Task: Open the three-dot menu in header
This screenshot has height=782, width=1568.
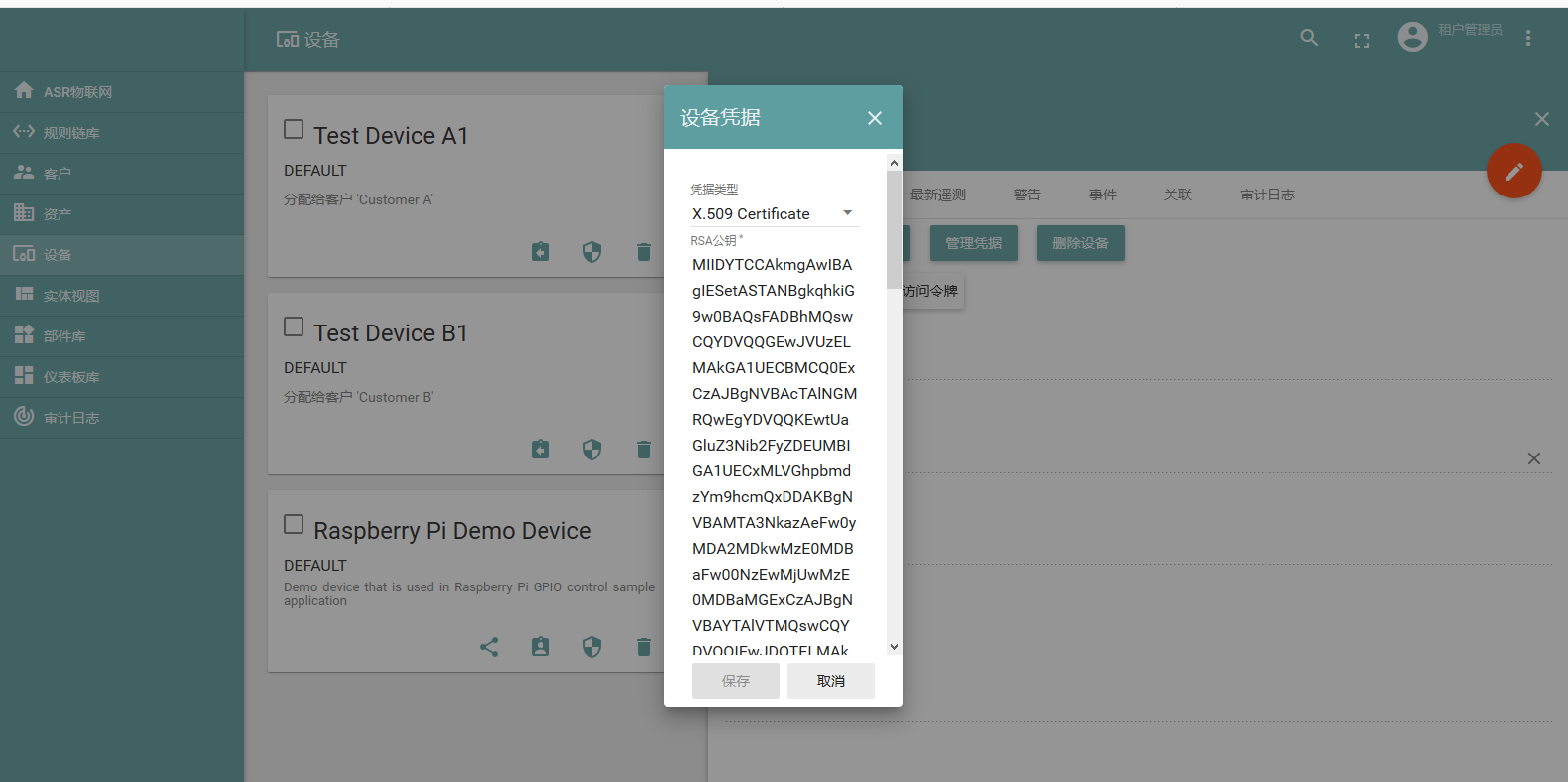Action: [x=1528, y=38]
